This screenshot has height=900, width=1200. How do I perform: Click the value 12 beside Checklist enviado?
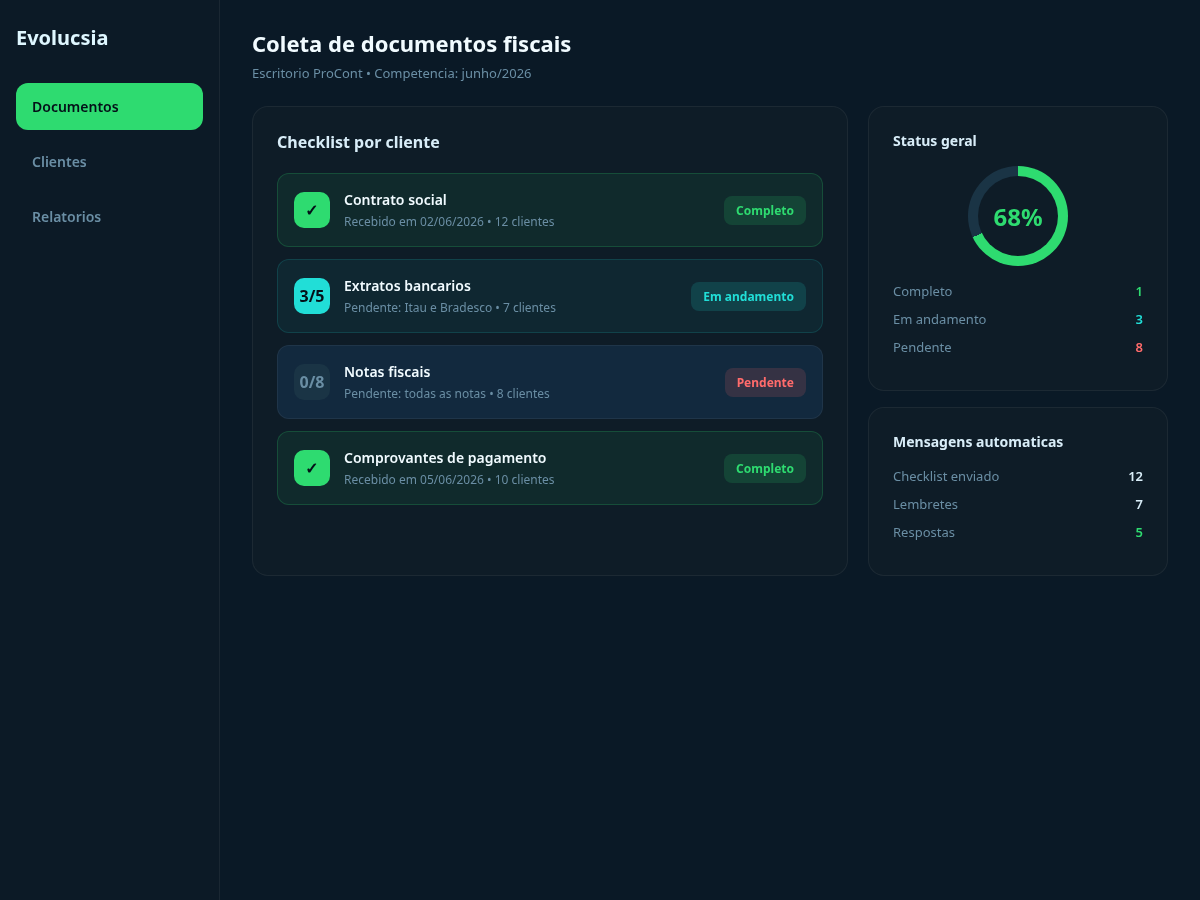1135,477
